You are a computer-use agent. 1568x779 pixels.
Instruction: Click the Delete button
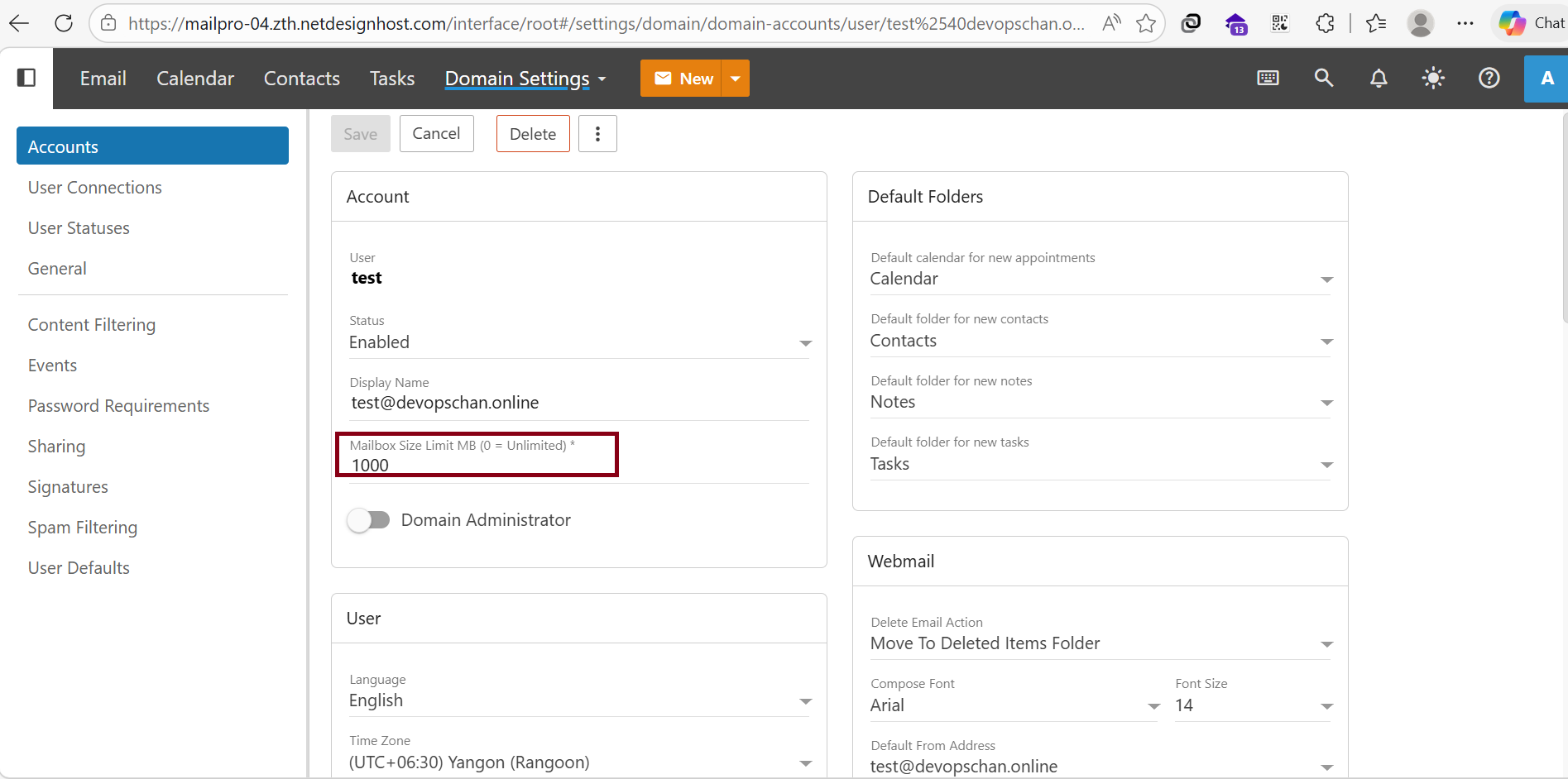coord(533,134)
